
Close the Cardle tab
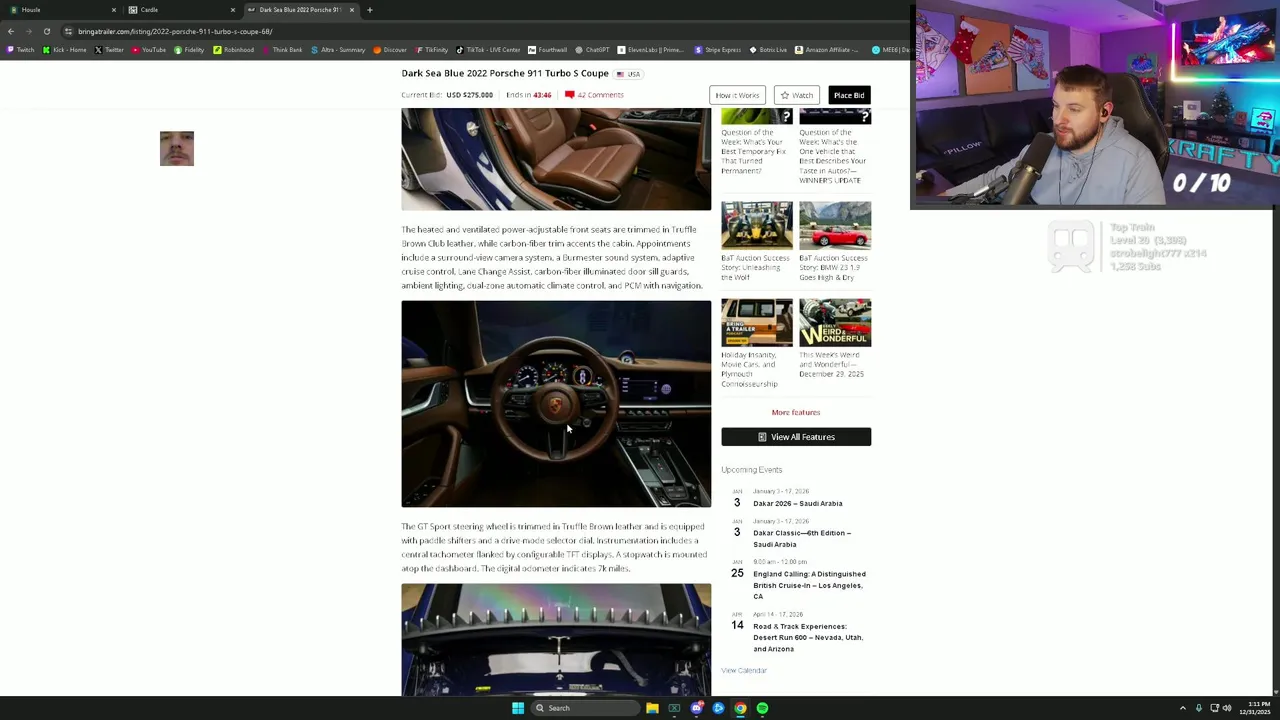233,10
